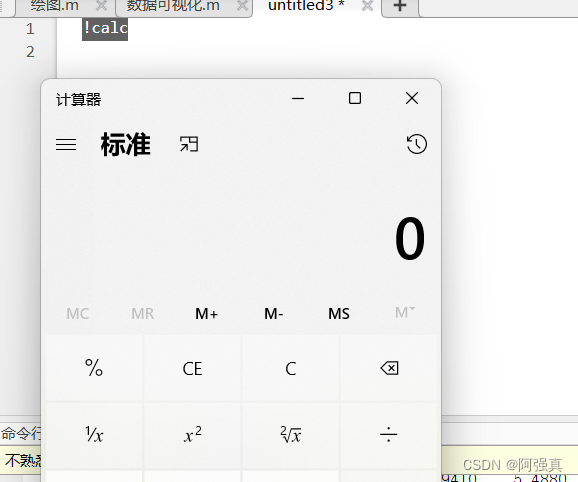The image size is (578, 482).
Task: Click the !calc code on line 1
Action: [105, 28]
